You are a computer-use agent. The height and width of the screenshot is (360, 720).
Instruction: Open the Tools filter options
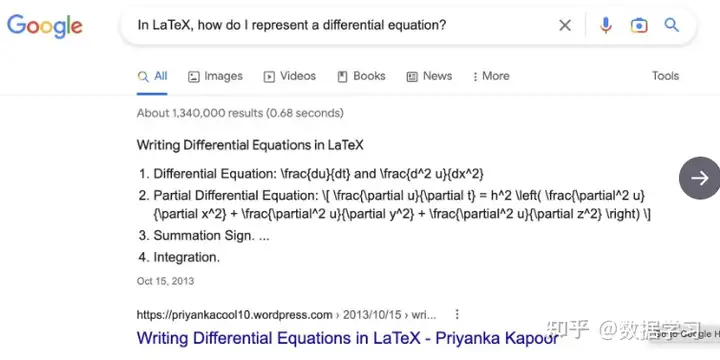tap(665, 76)
